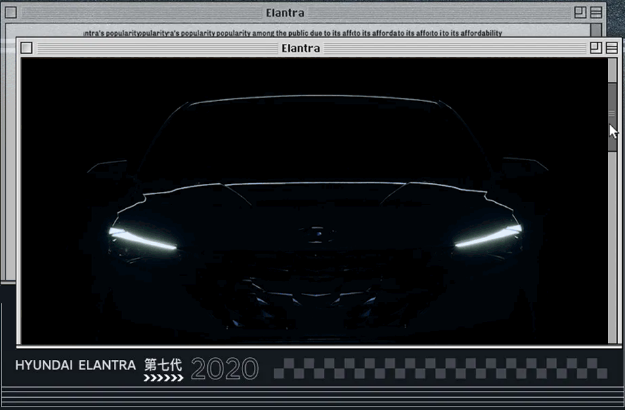Select the front window's Elantra title bar

301,48
